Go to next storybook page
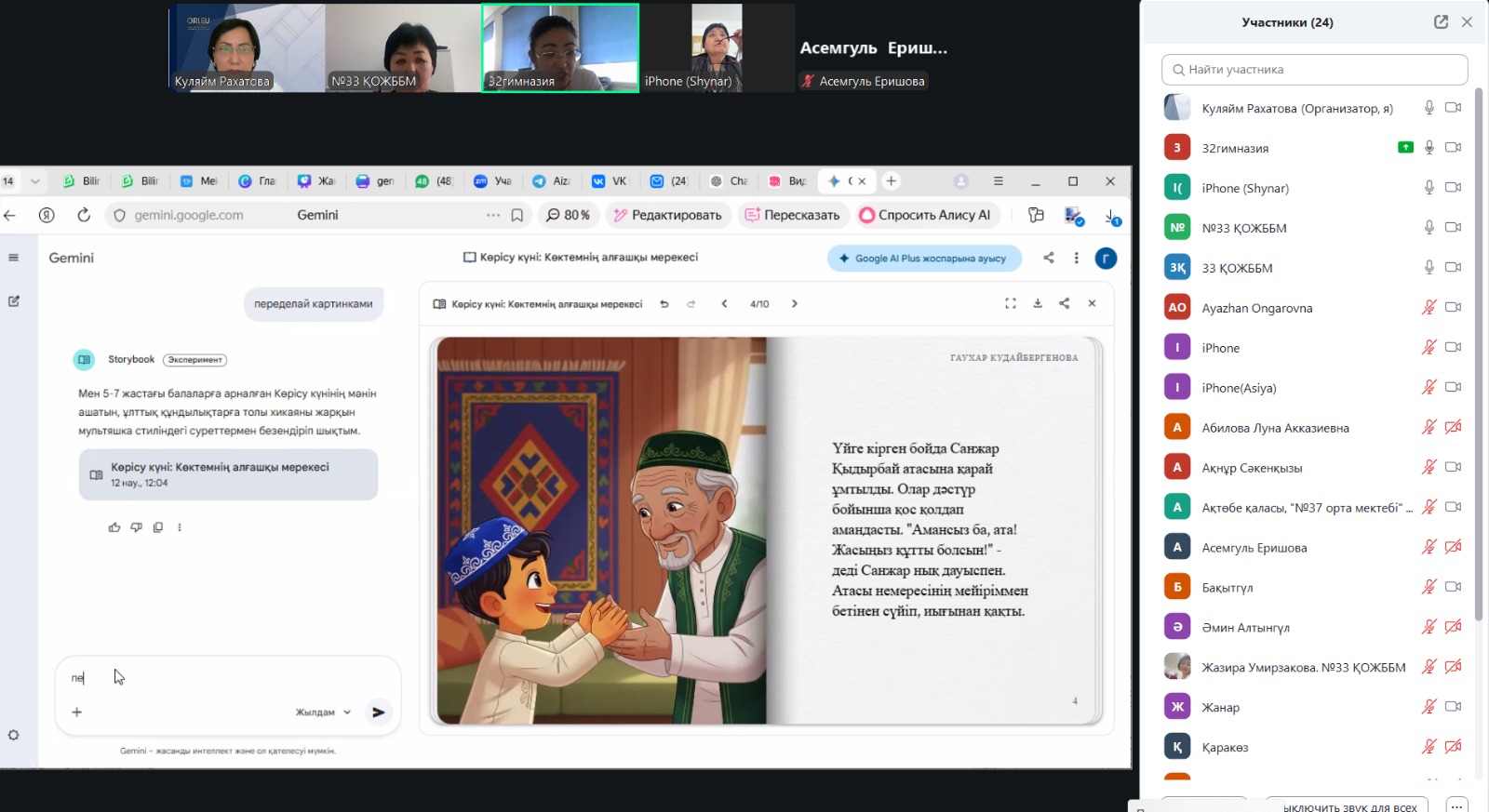Screen dimensions: 1489x812 [794, 303]
